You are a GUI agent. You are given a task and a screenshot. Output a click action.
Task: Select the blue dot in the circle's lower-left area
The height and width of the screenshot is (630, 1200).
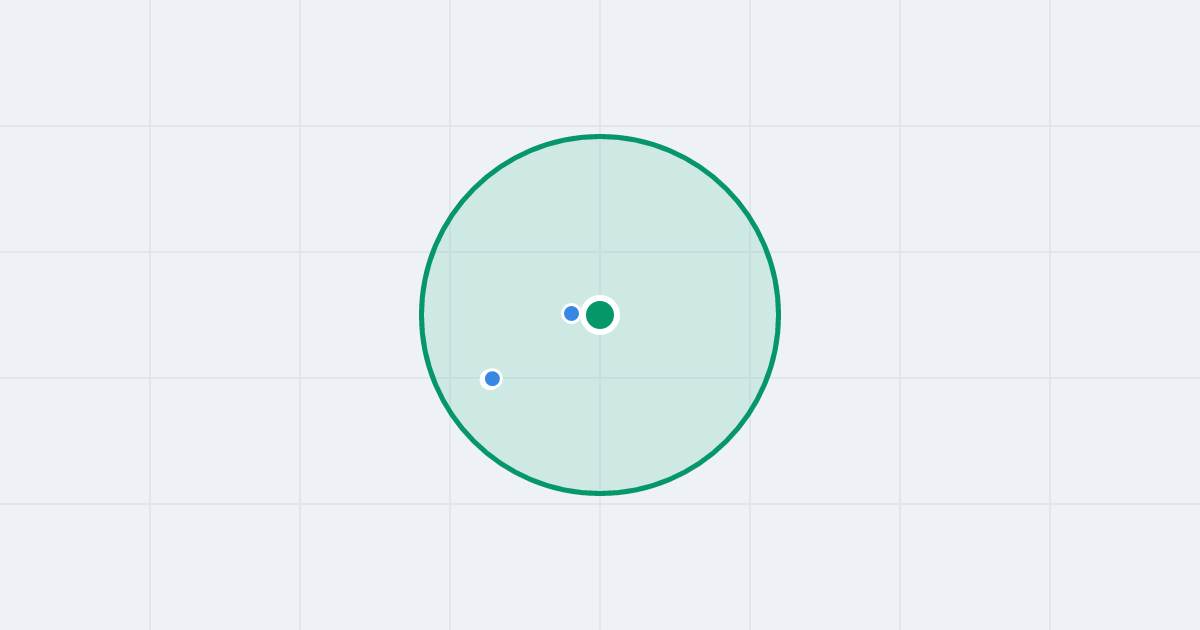(x=492, y=379)
